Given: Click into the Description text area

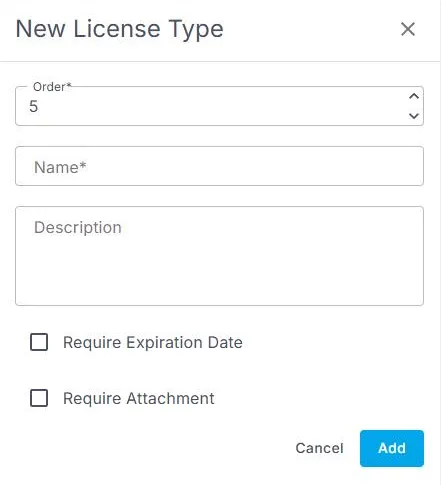Looking at the screenshot, I should 219,256.
